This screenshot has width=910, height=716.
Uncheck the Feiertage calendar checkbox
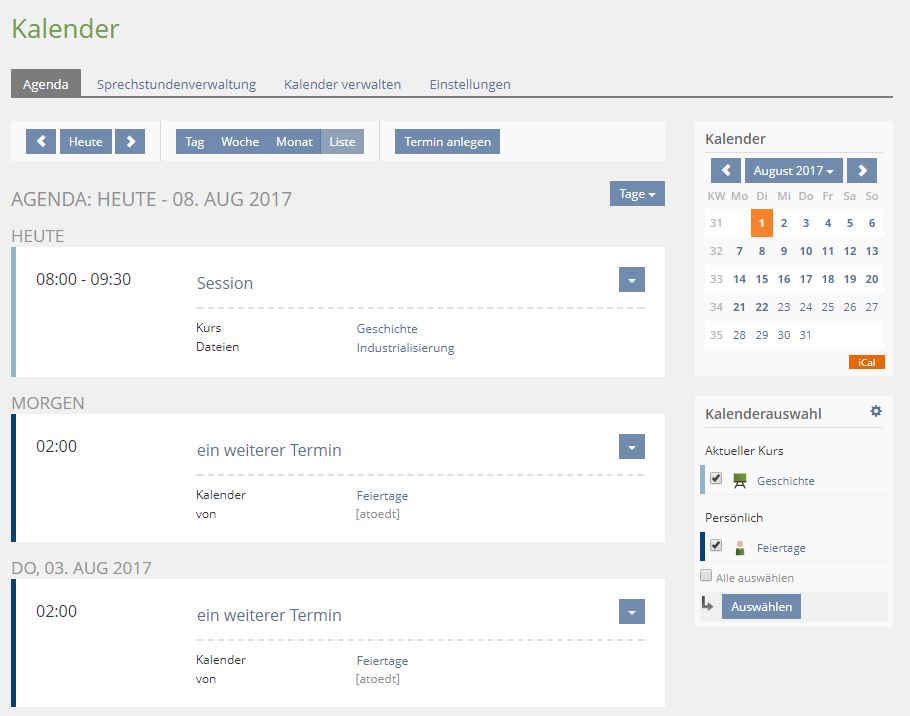[716, 546]
